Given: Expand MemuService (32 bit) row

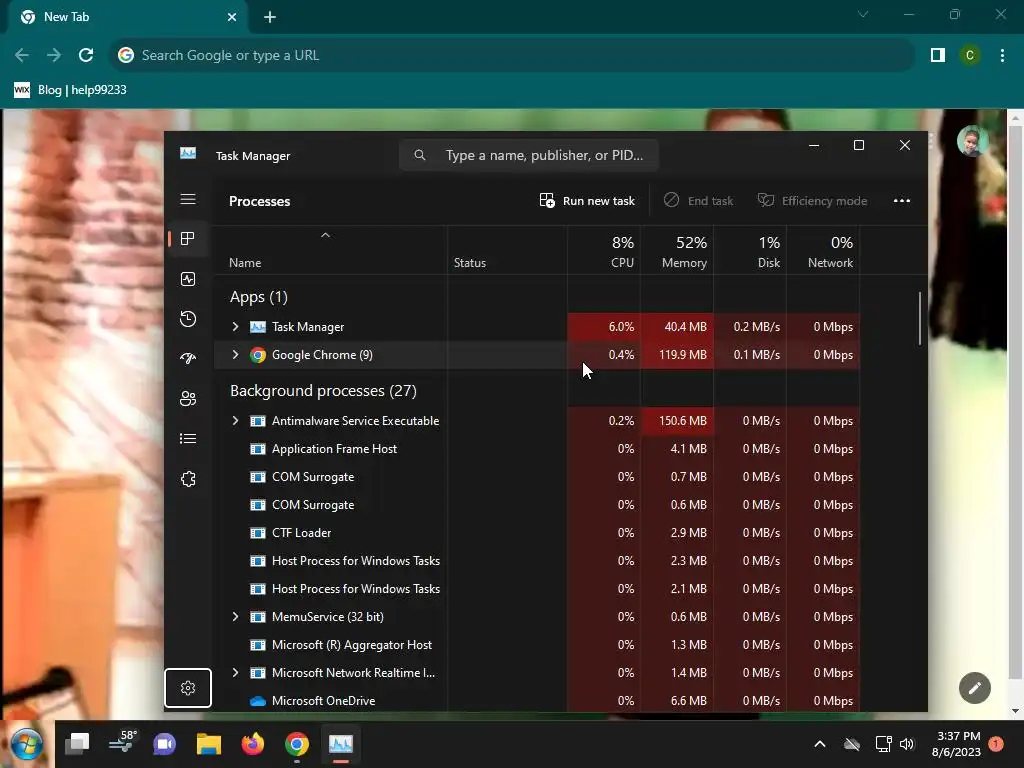Looking at the screenshot, I should (235, 616).
